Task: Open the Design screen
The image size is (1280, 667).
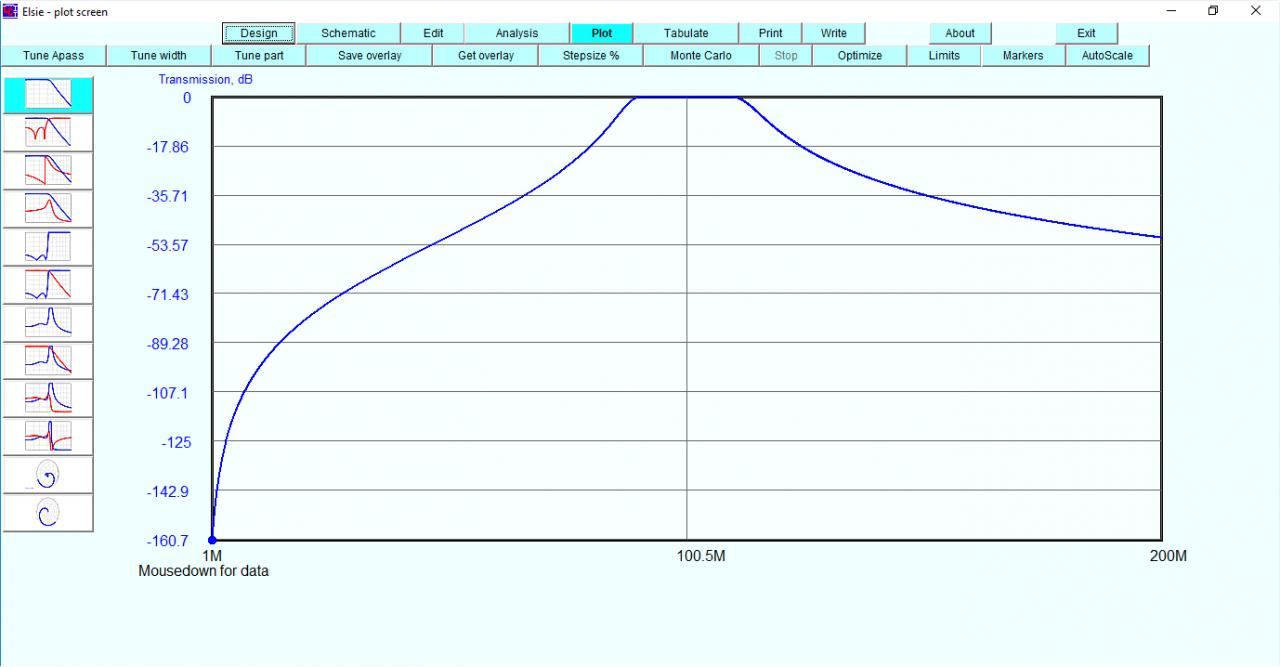Action: click(x=259, y=34)
